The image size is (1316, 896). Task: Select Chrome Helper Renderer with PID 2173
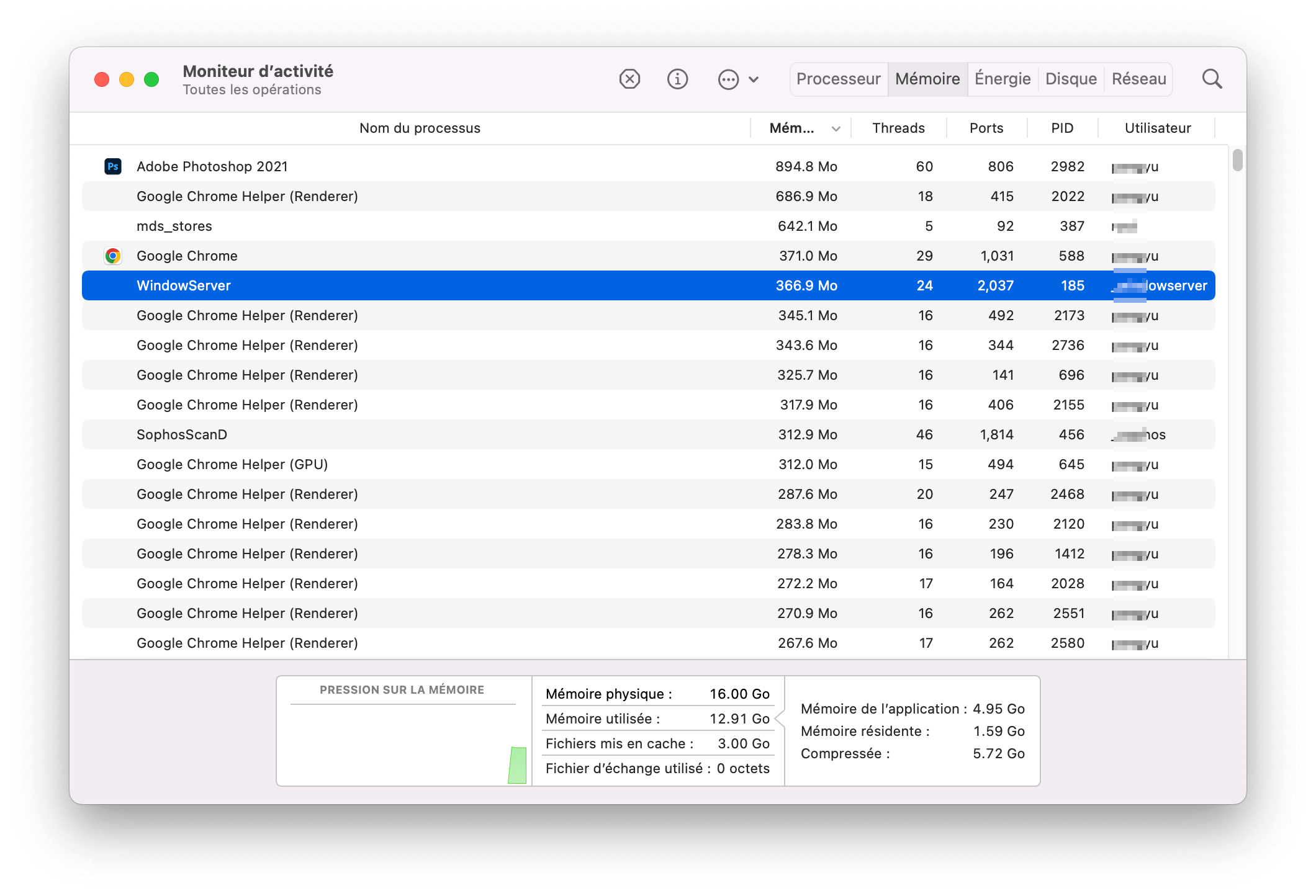[649, 315]
